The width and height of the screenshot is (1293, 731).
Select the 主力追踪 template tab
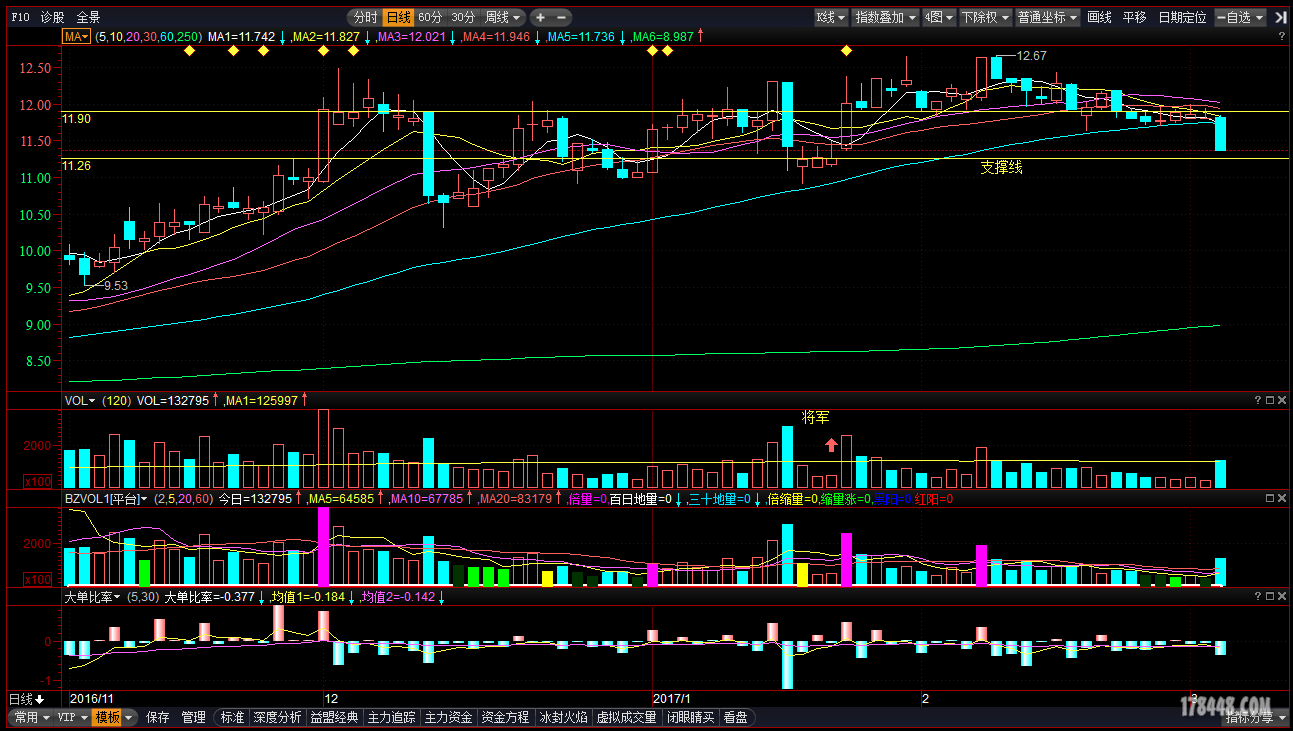click(391, 717)
